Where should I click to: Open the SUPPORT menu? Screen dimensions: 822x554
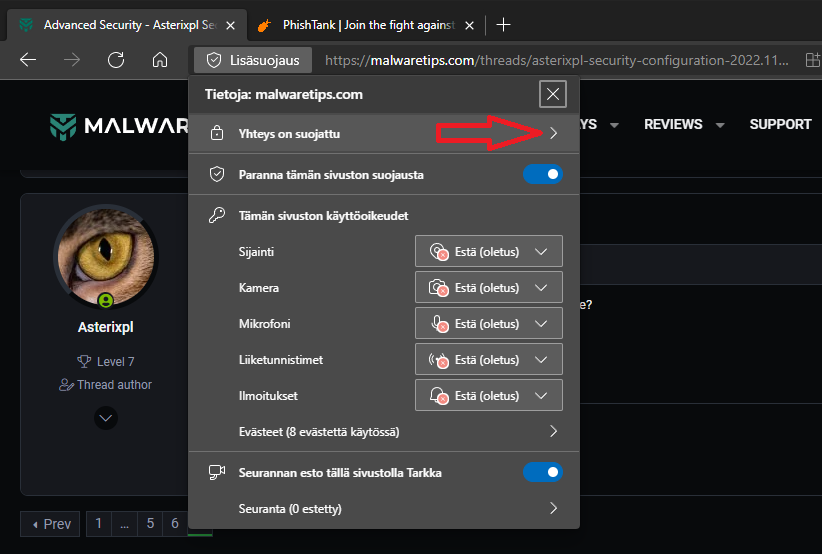(780, 125)
